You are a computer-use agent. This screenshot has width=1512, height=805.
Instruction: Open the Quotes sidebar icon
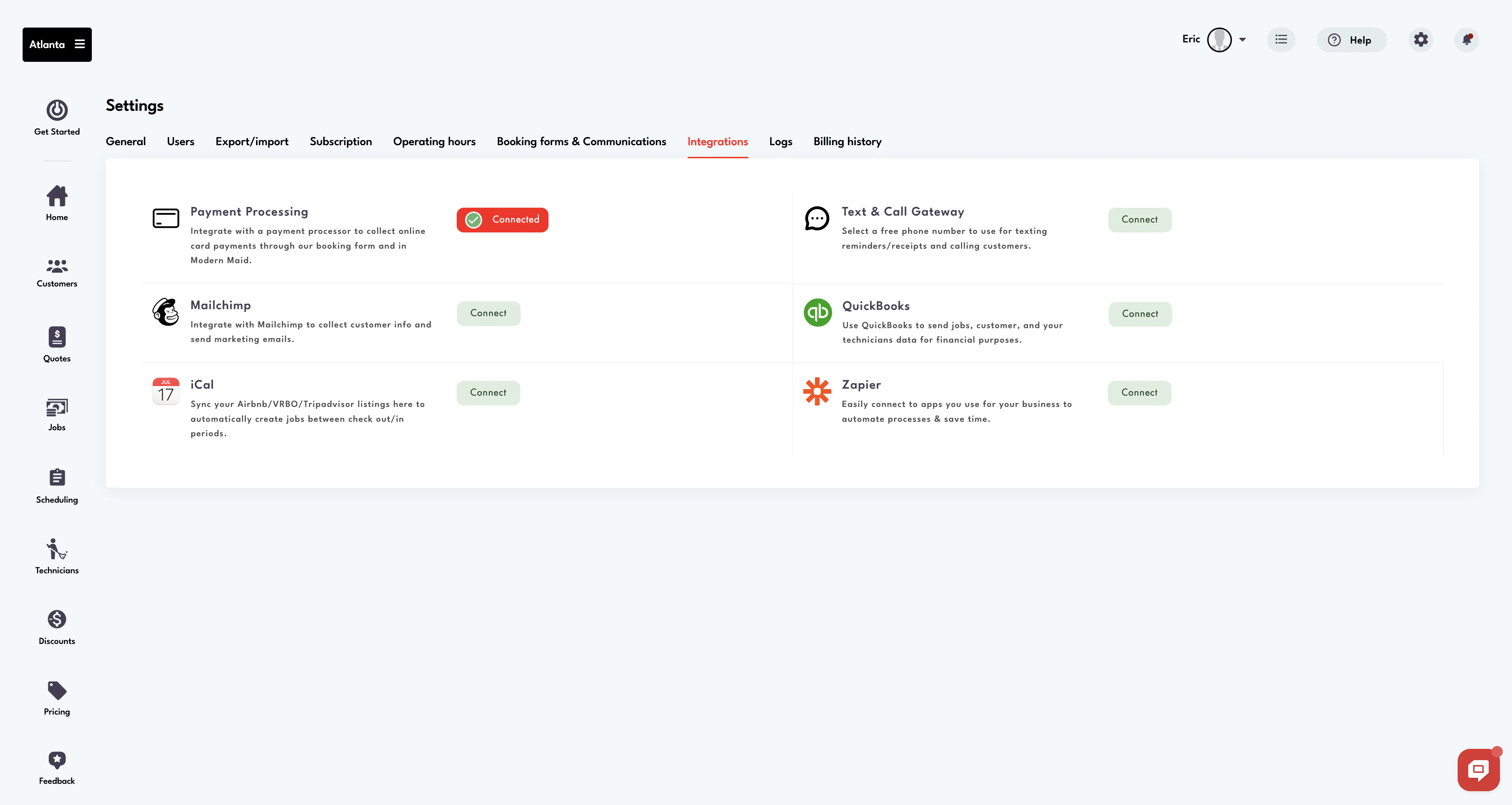57,336
